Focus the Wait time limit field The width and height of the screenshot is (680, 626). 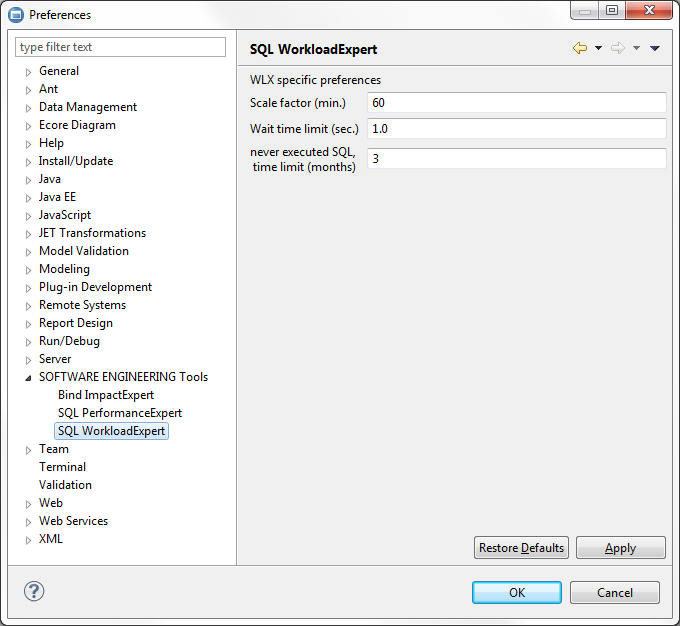coord(516,128)
